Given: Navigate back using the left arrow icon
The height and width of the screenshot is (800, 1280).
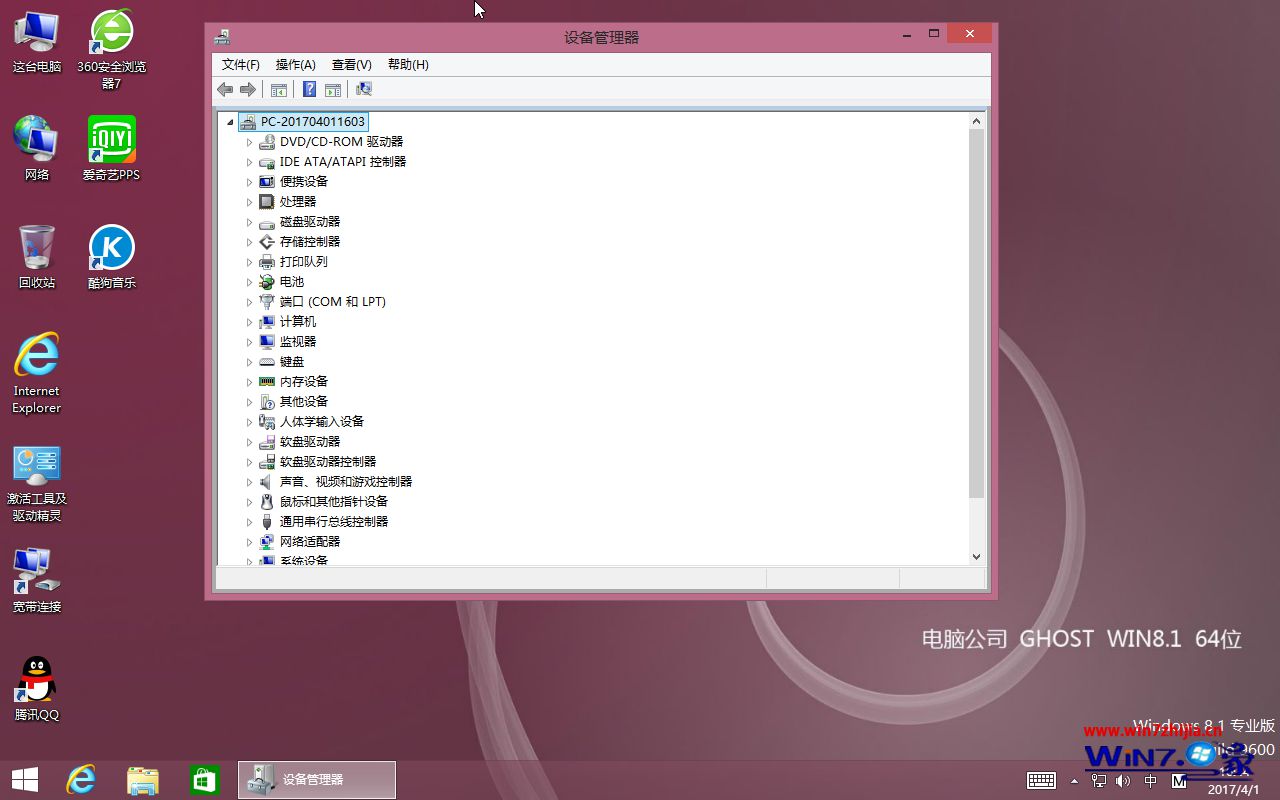Looking at the screenshot, I should (225, 89).
